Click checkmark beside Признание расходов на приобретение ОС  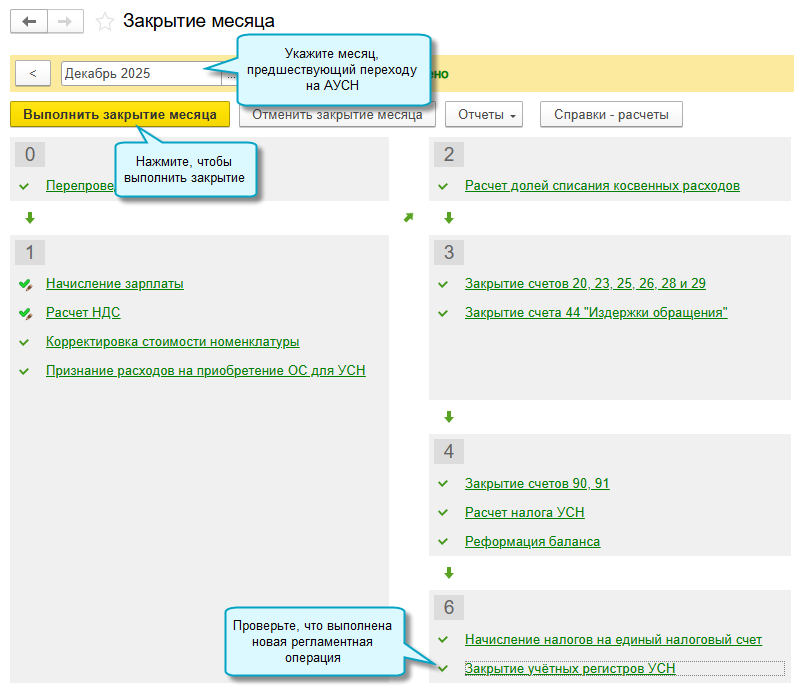24,371
